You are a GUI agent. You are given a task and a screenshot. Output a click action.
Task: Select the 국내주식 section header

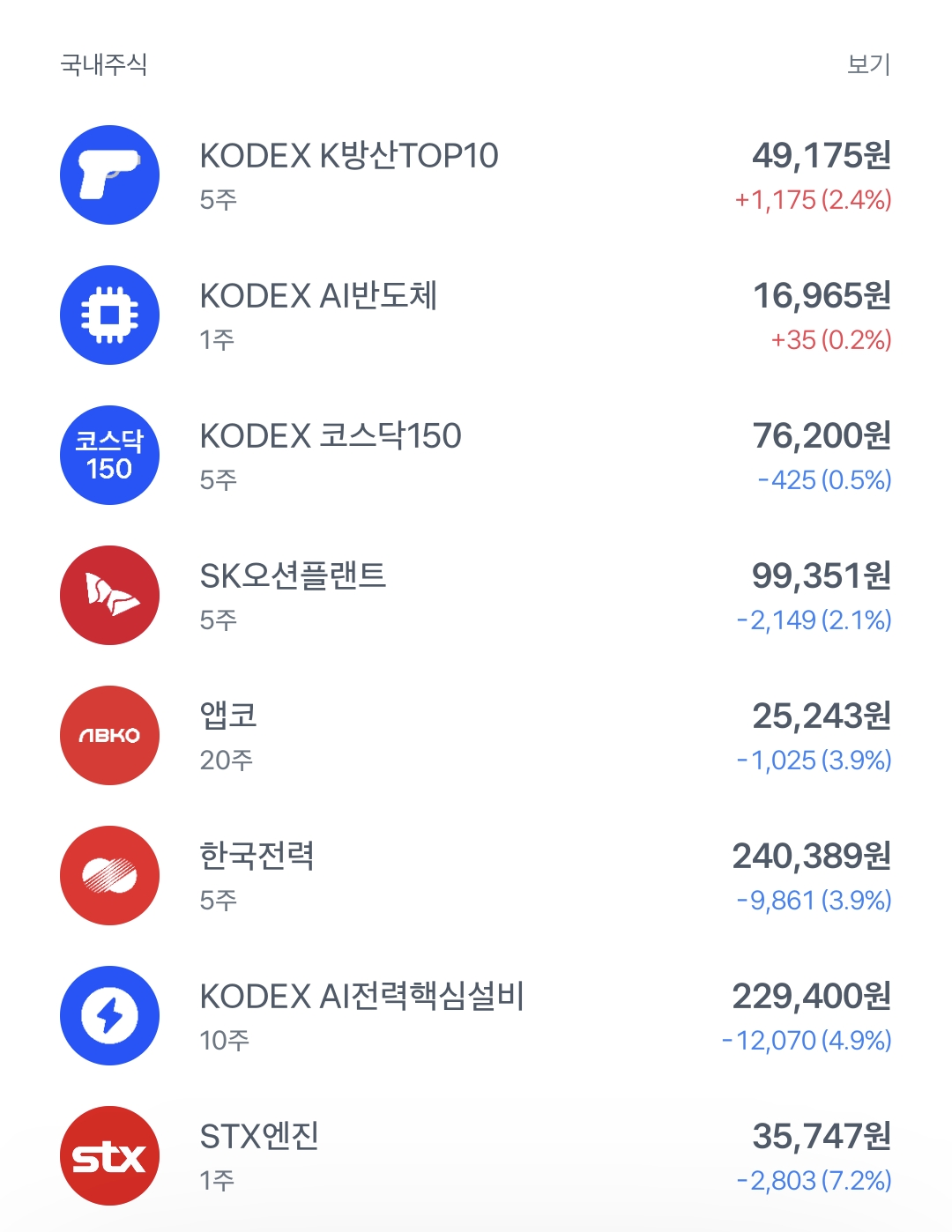[x=103, y=64]
